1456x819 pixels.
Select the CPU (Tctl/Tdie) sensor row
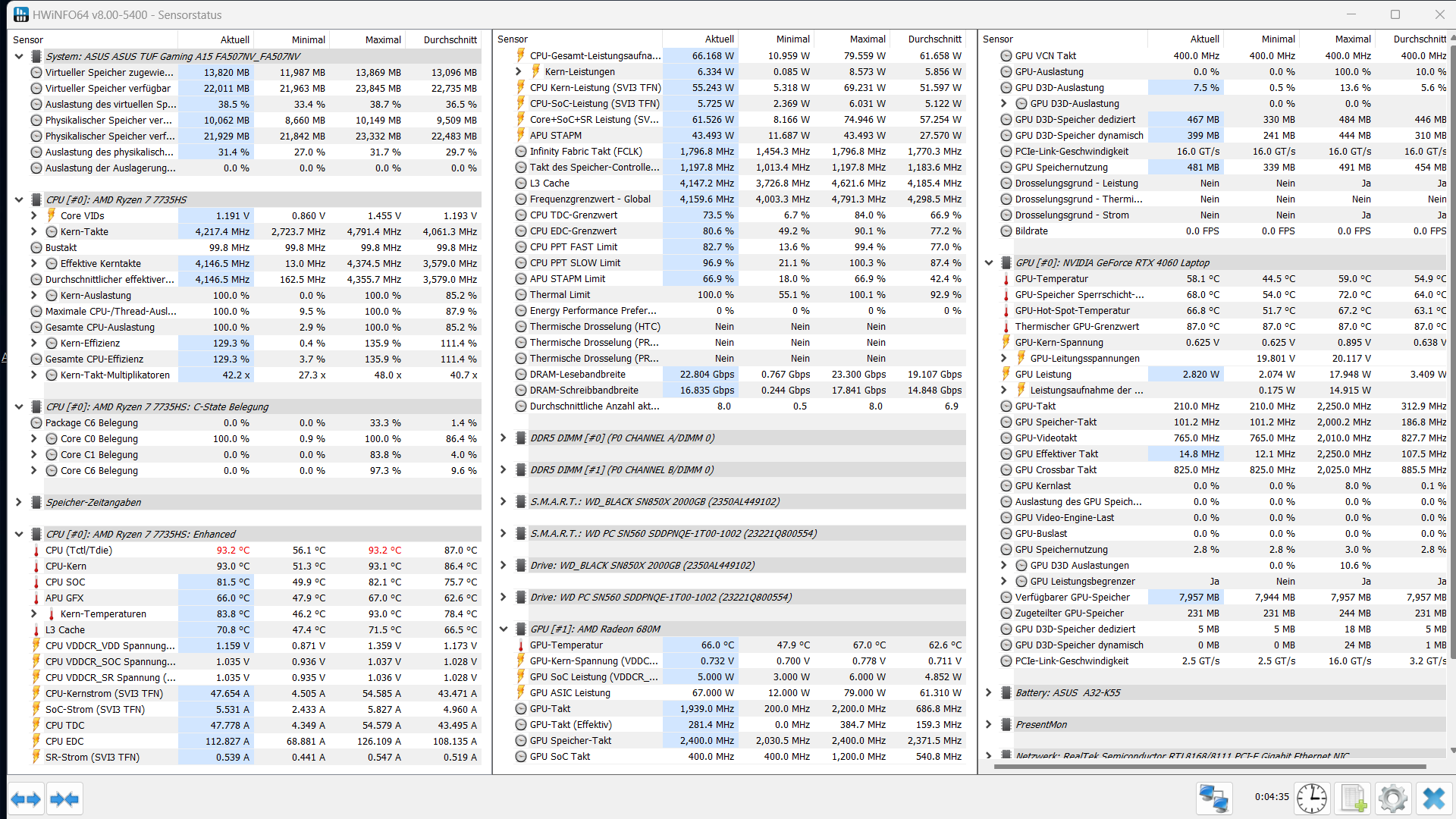(x=79, y=550)
